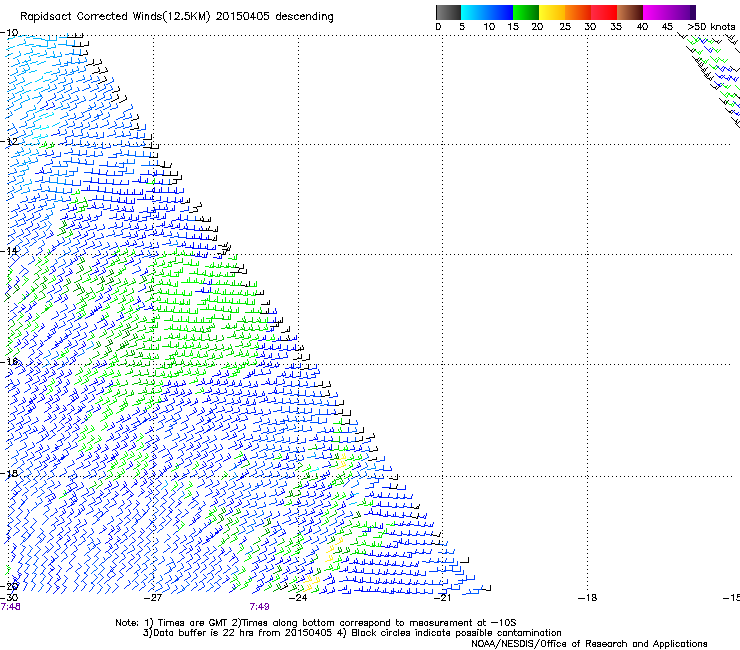Click the gray 0-5 knots color swatch
The width and height of the screenshot is (740, 650).
coord(448,12)
